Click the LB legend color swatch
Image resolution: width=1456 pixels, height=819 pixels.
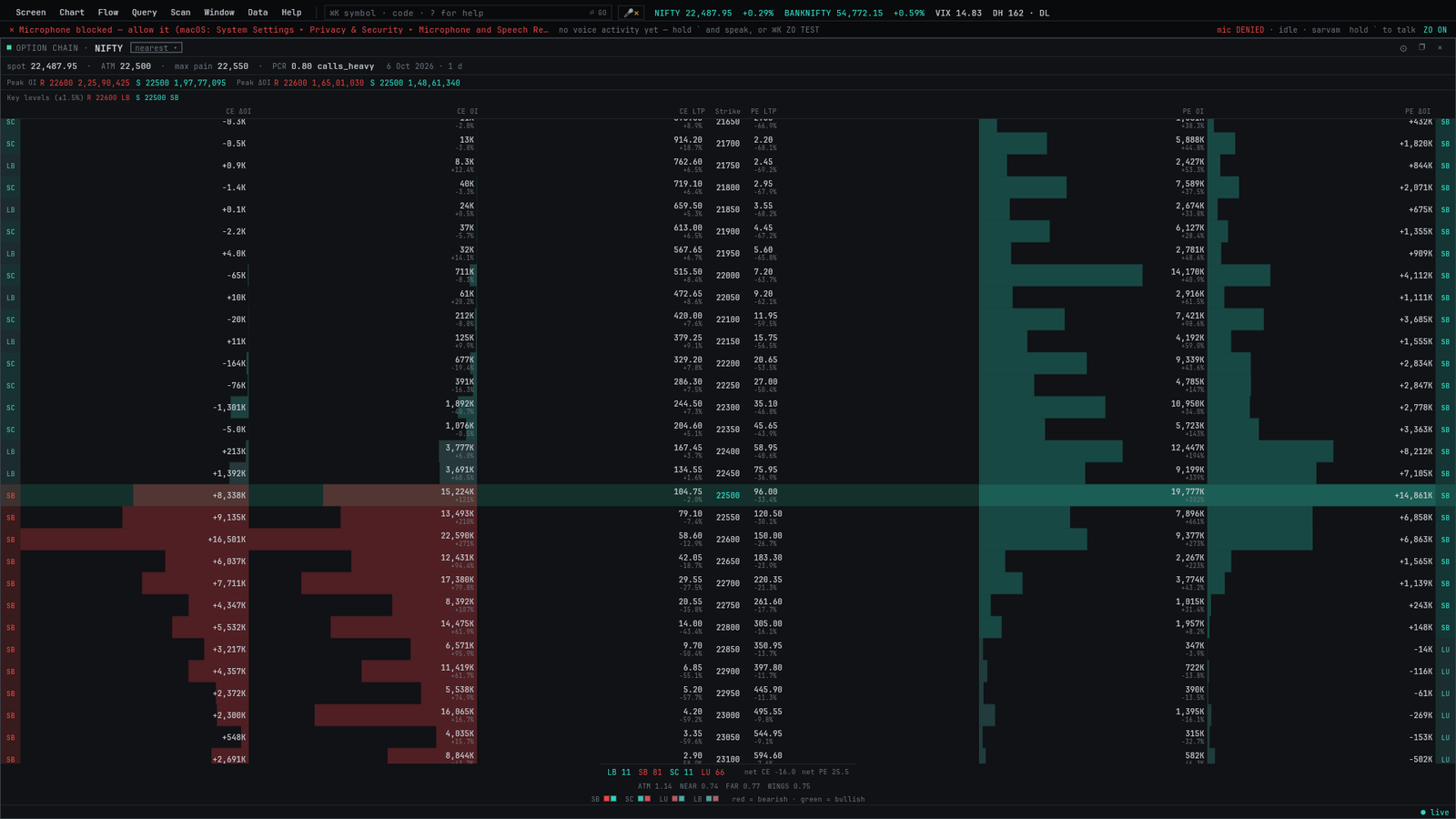coord(712,799)
